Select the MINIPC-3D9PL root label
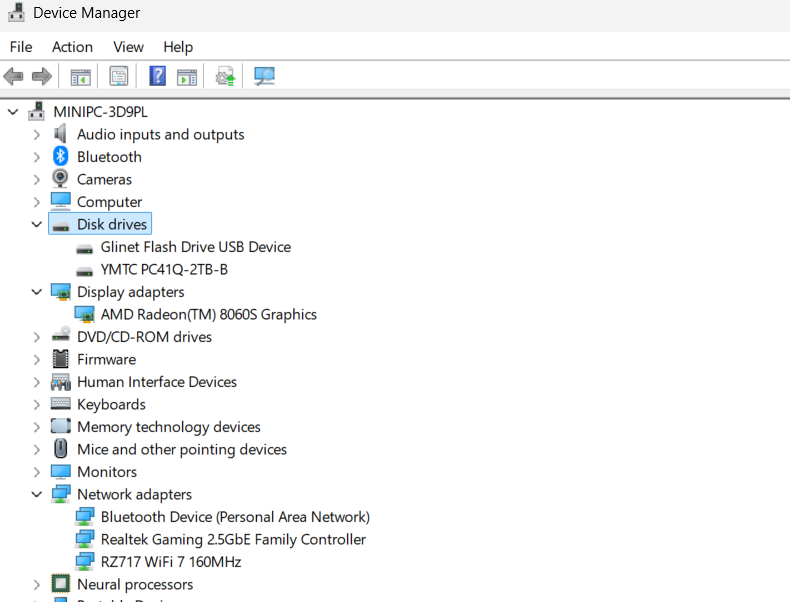Image resolution: width=790 pixels, height=602 pixels. (x=100, y=112)
